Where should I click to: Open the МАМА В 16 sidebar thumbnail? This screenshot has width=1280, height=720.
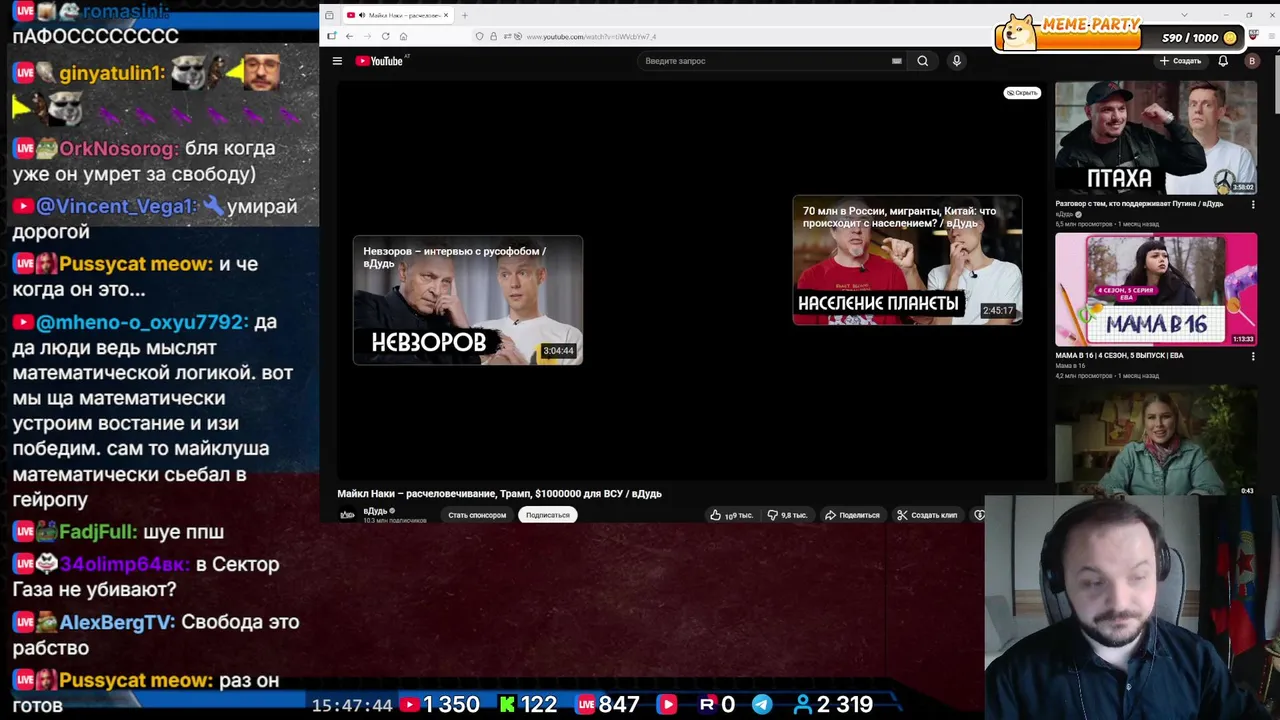coord(1156,290)
